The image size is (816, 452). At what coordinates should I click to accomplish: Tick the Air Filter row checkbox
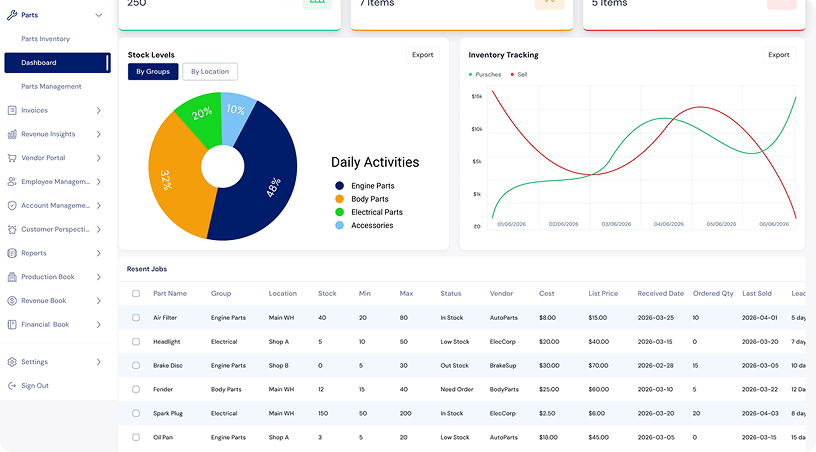pos(136,317)
